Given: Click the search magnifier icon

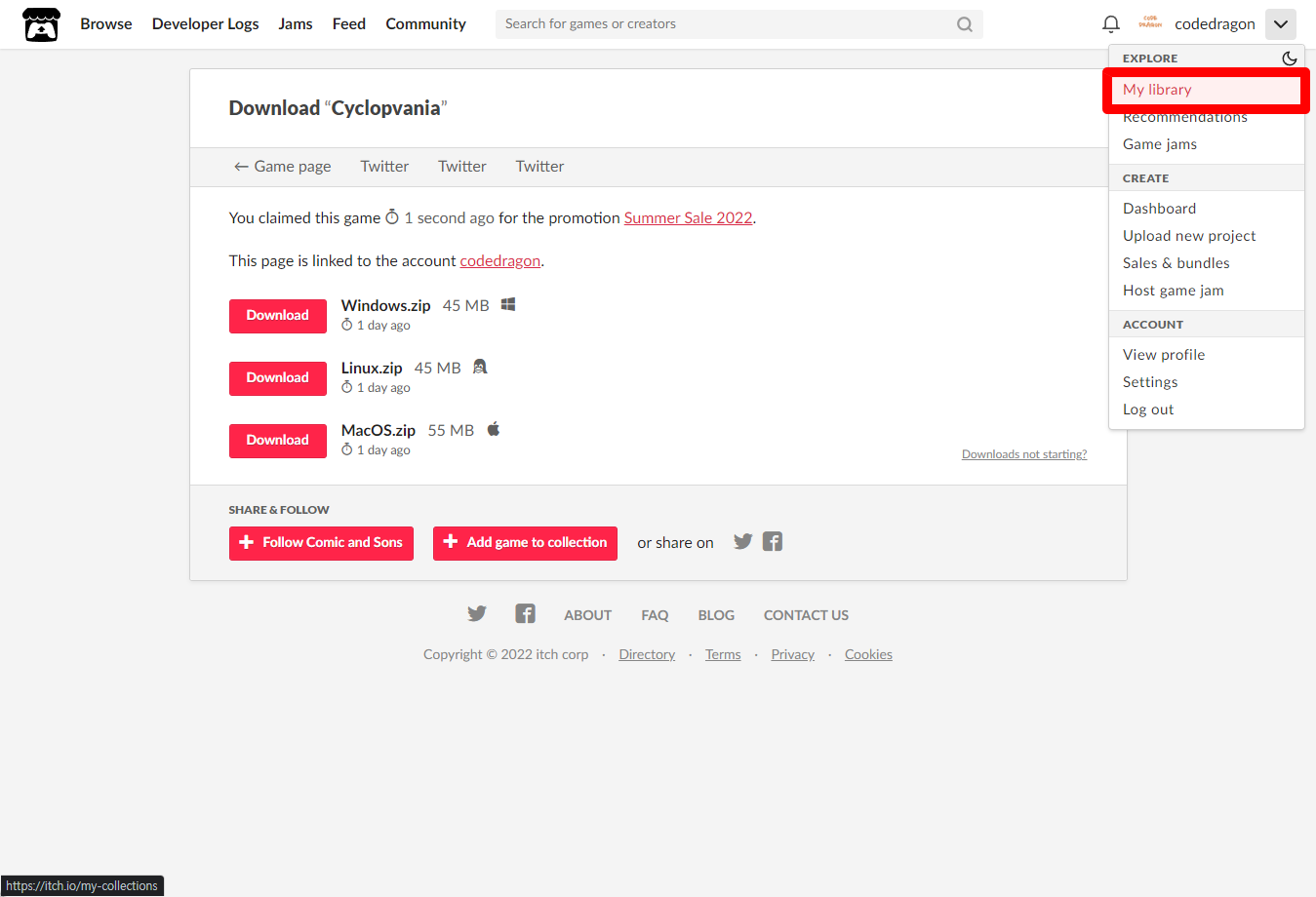Looking at the screenshot, I should tap(965, 24).
